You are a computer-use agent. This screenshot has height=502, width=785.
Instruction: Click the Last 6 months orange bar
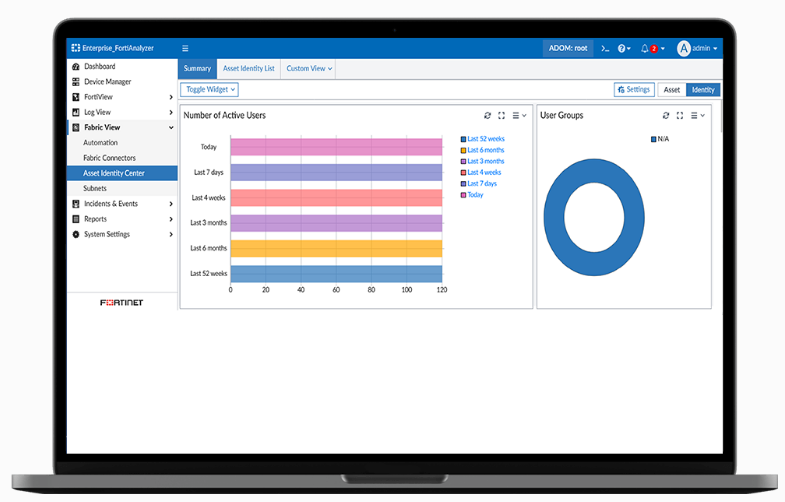point(336,249)
